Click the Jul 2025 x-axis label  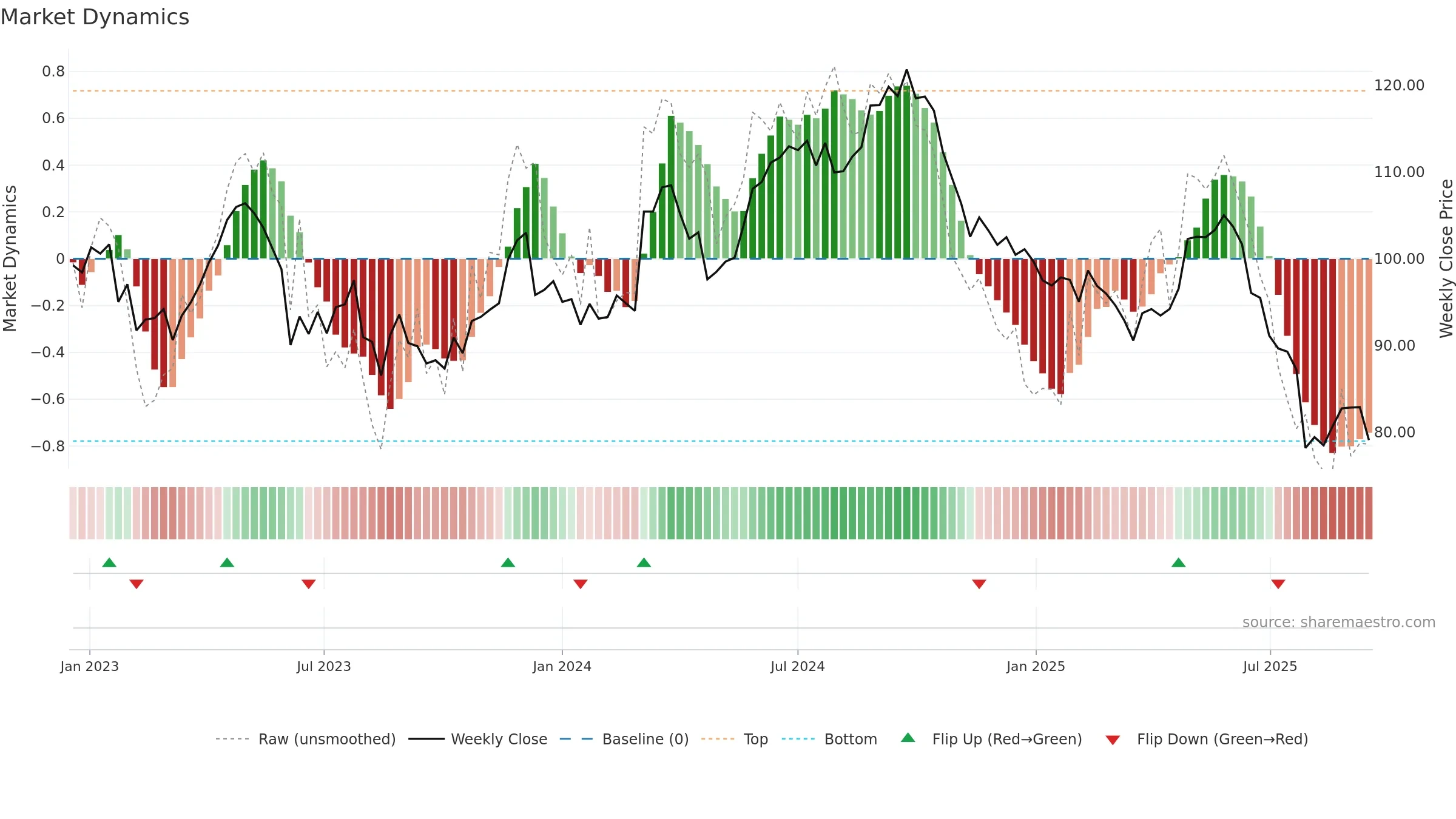pyautogui.click(x=1270, y=666)
